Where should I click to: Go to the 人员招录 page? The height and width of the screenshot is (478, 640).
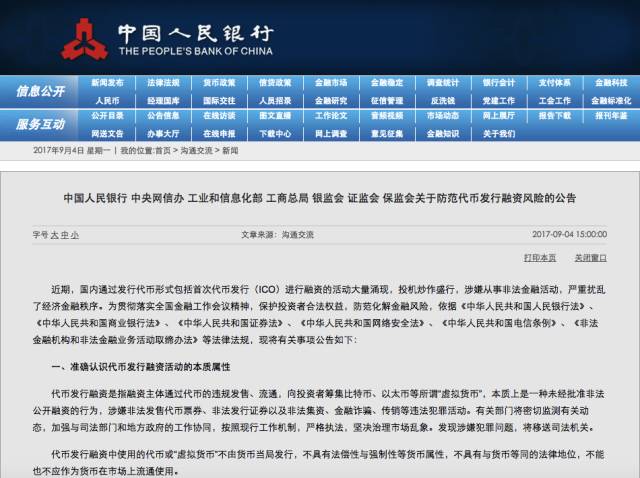275,101
